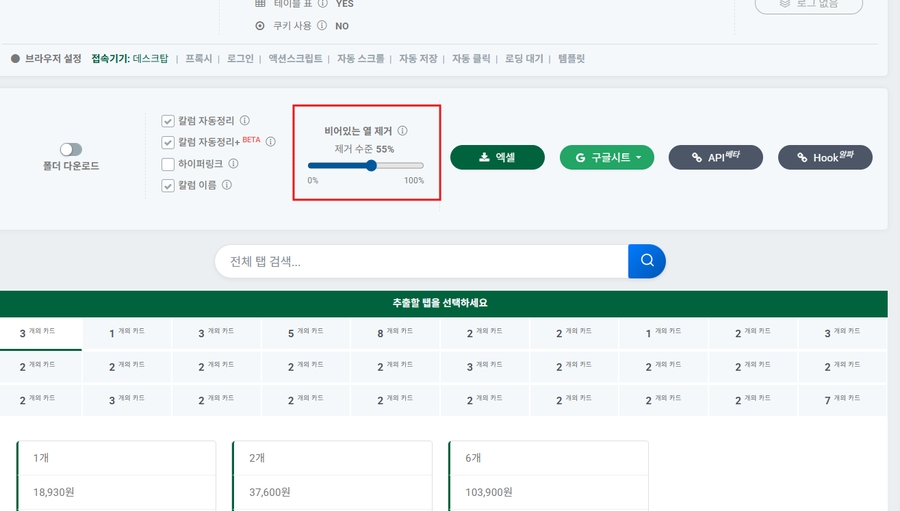Click info icon next to 비어있는 열 제거
The image size is (900, 511).
pyautogui.click(x=402, y=131)
